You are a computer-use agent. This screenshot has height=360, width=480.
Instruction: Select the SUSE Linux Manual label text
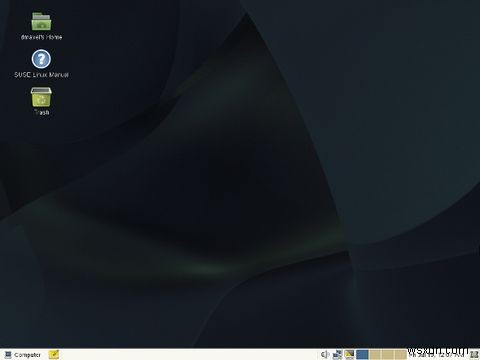point(41,75)
